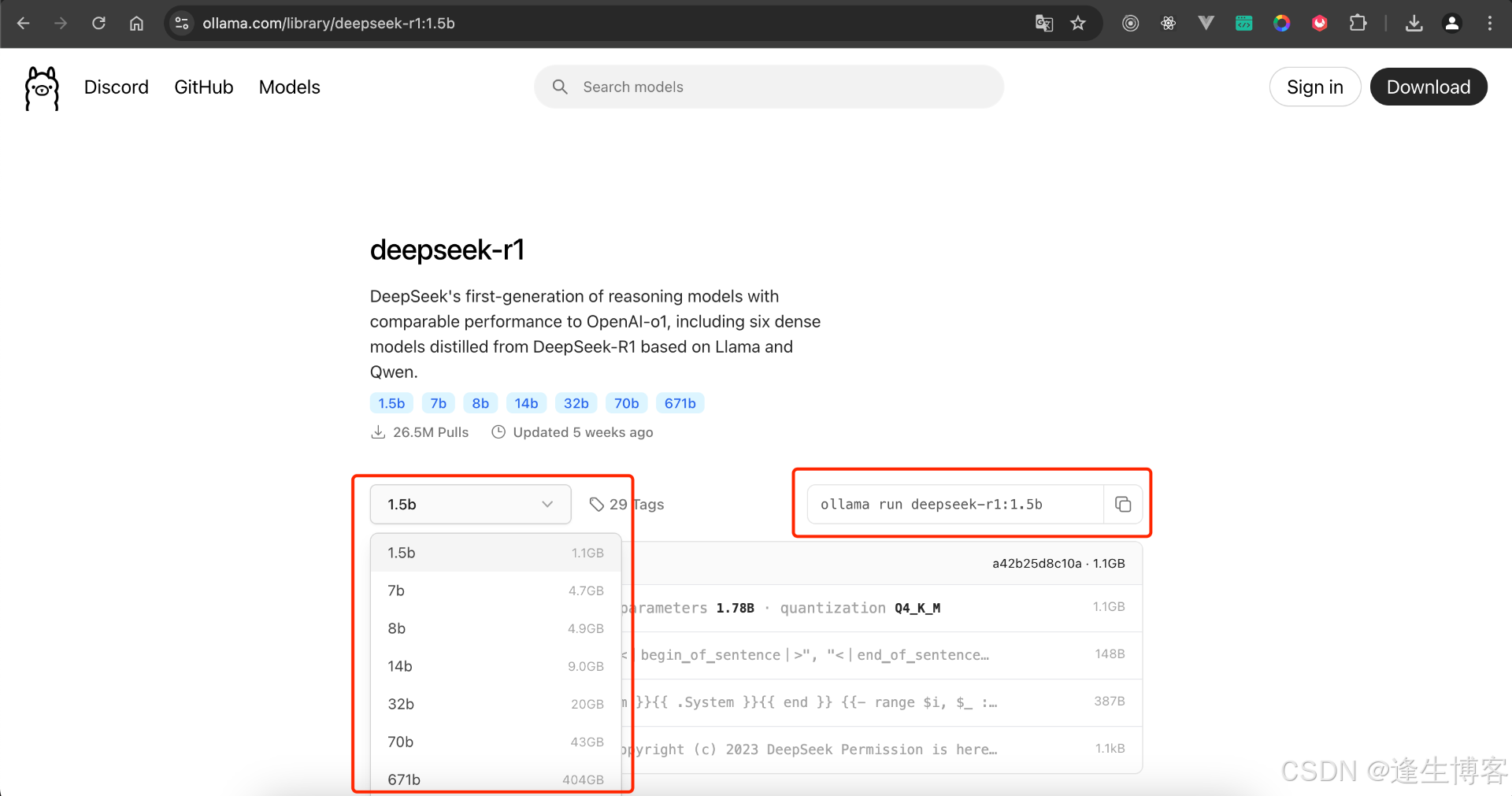Open the DeepSeek Permission license row
Screen dimensions: 1512x796
881,750
